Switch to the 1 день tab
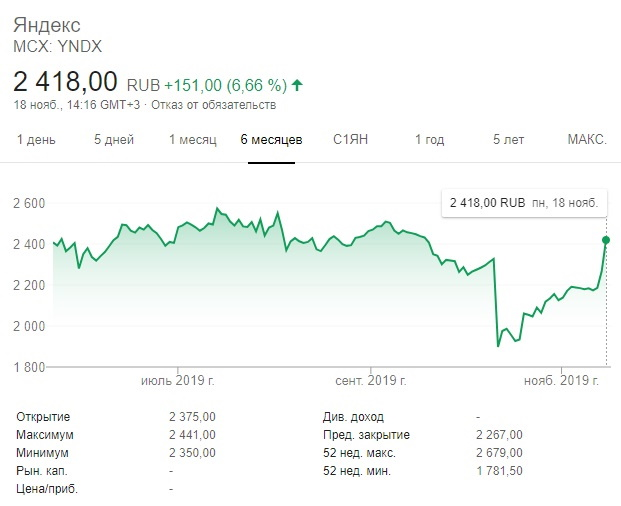Image resolution: width=621 pixels, height=506 pixels. (x=36, y=139)
